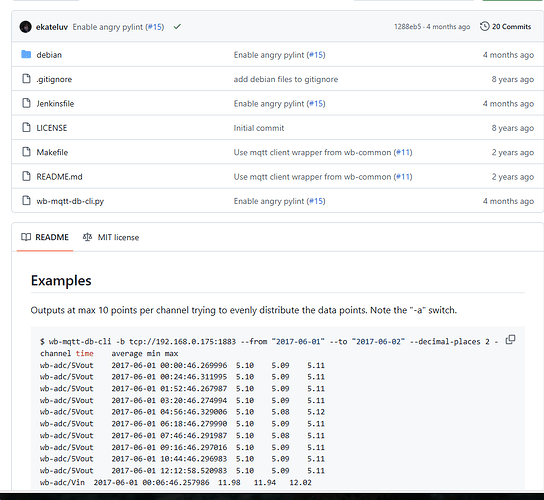Switch to the README tab
The image size is (544, 500).
point(45,237)
